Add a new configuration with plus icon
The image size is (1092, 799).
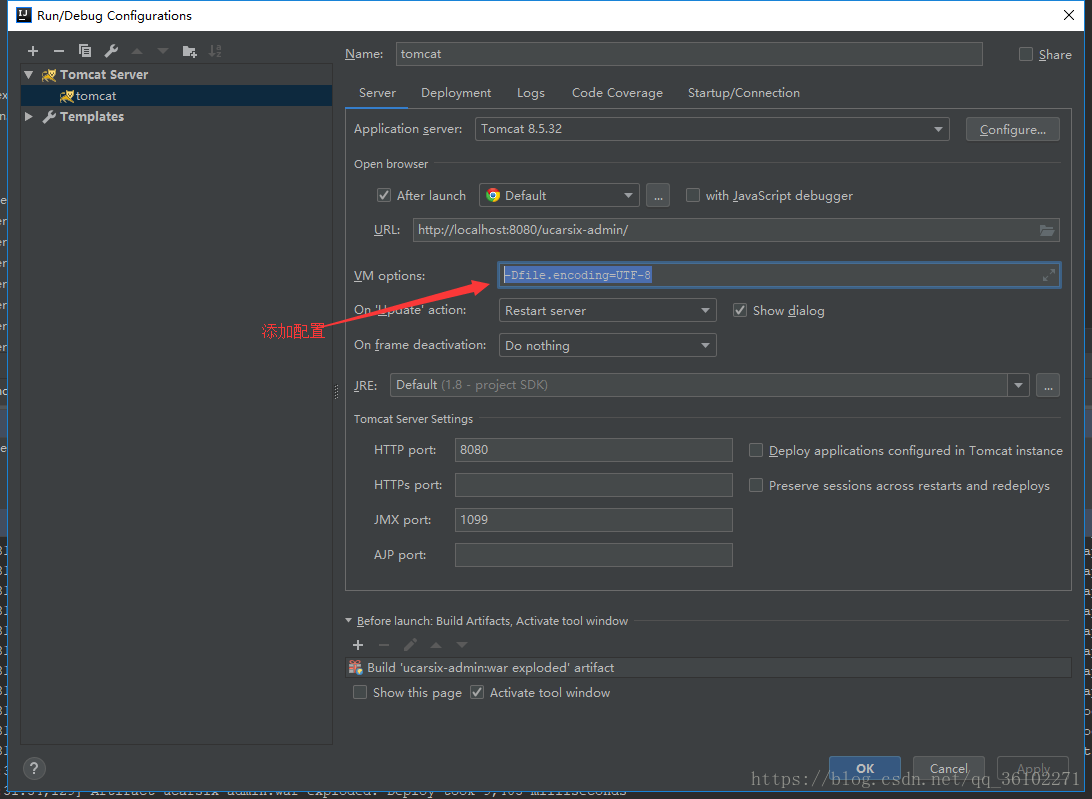point(33,51)
